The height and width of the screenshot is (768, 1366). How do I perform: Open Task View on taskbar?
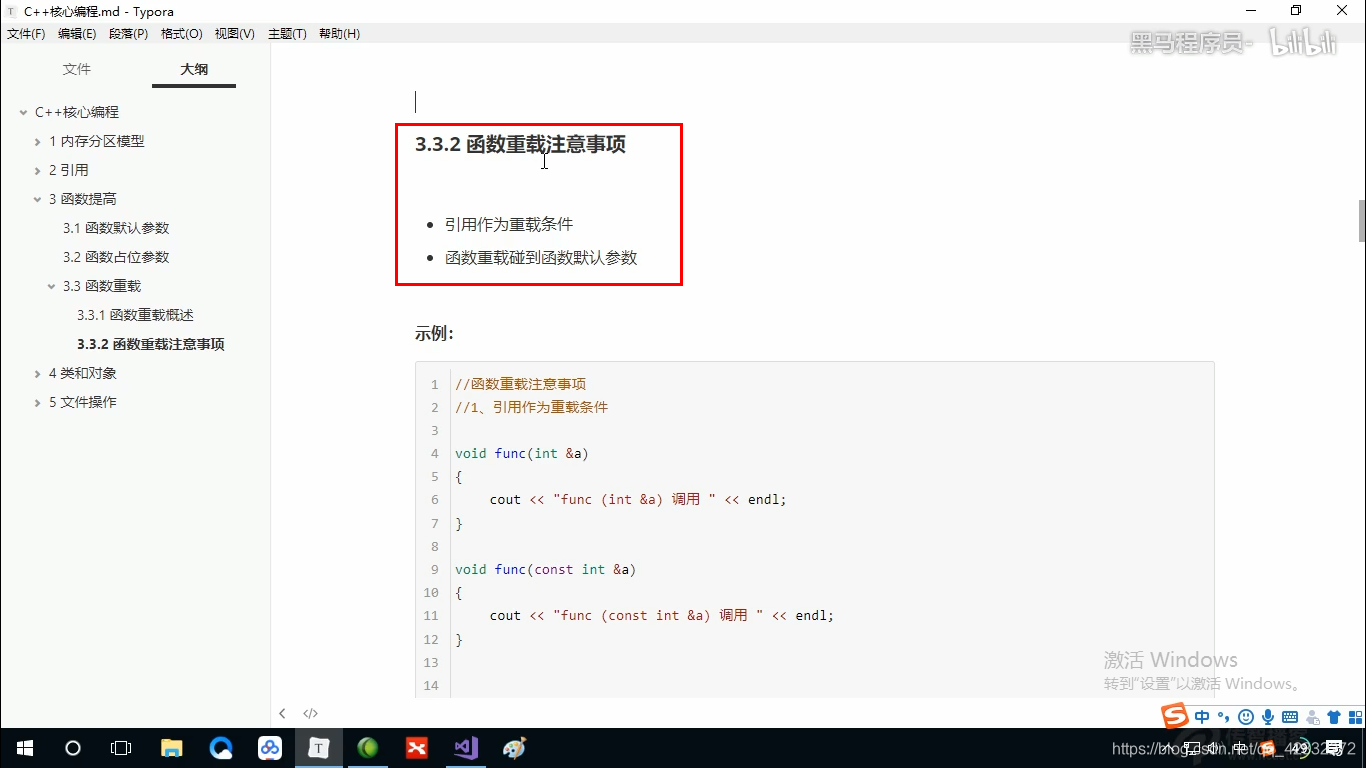(x=120, y=748)
